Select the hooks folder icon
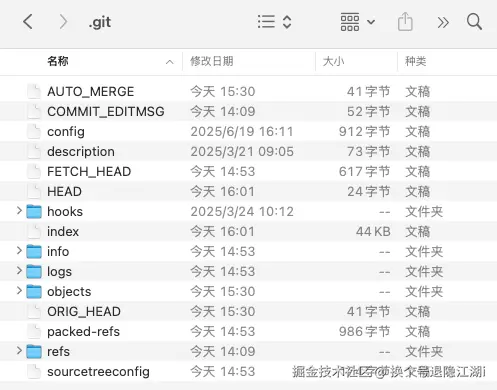Viewport: 497px width, 390px height. (34, 212)
